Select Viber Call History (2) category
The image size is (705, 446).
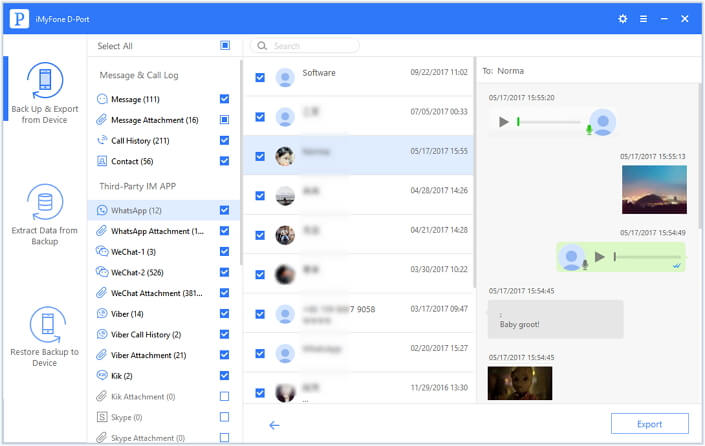coord(164,334)
